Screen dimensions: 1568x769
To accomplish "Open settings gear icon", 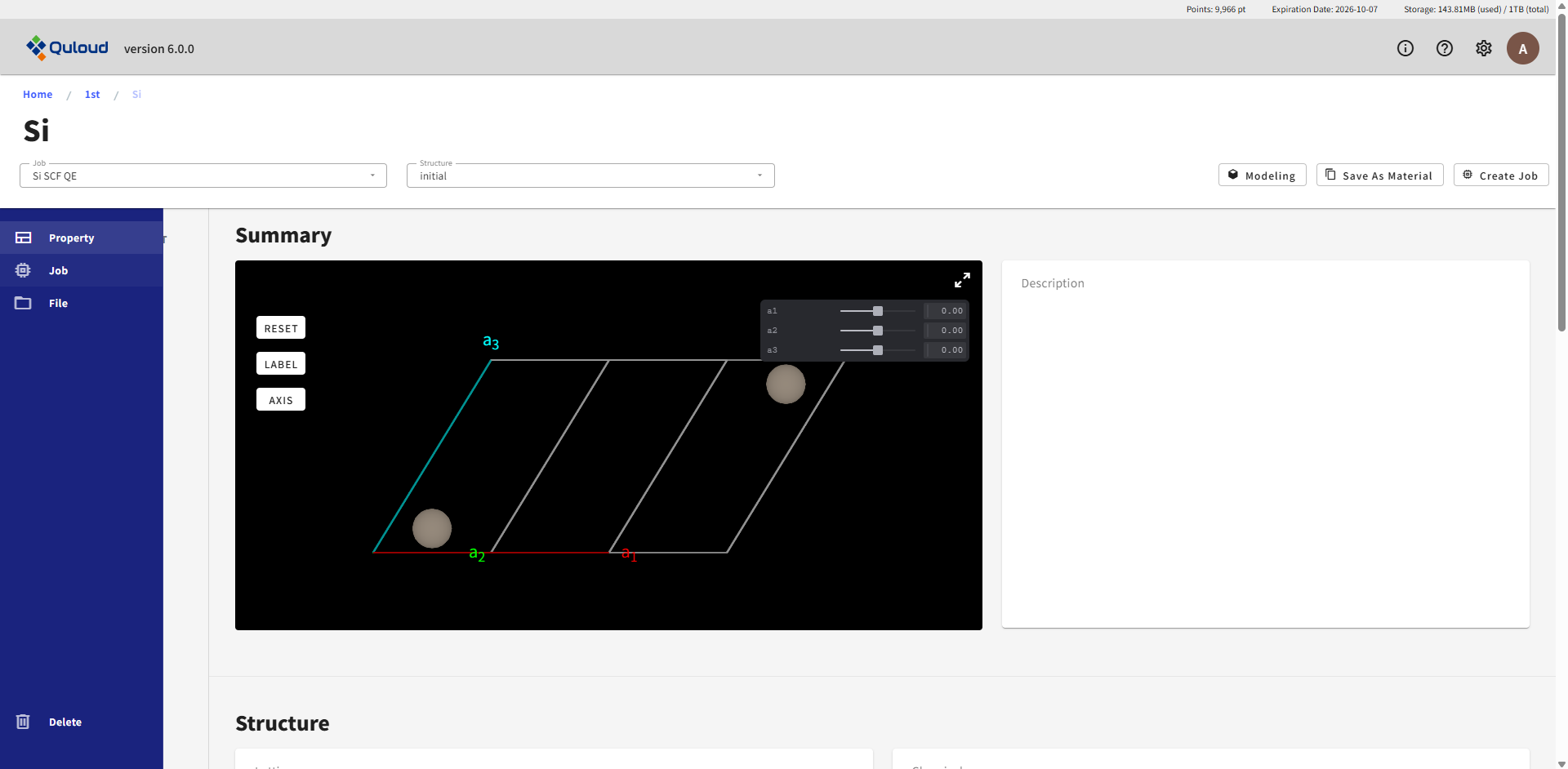I will [x=1483, y=48].
